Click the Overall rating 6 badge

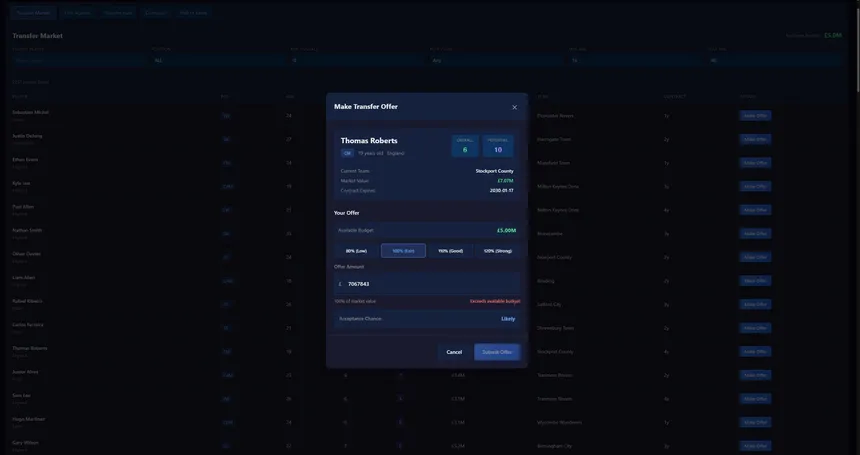[465, 146]
